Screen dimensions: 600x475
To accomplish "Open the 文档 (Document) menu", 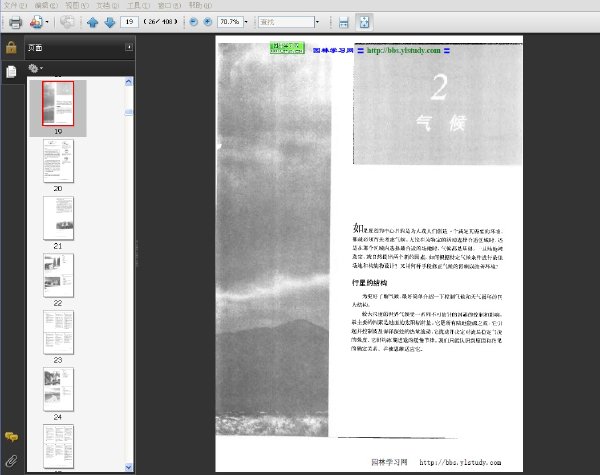I will [x=107, y=5].
